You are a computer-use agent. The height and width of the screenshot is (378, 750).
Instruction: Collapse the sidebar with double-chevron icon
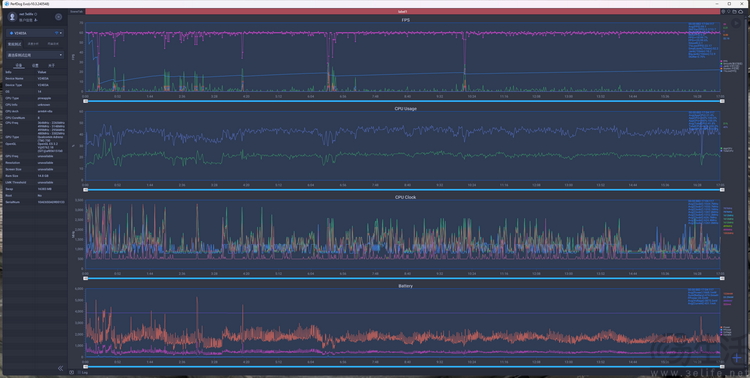[60, 368]
